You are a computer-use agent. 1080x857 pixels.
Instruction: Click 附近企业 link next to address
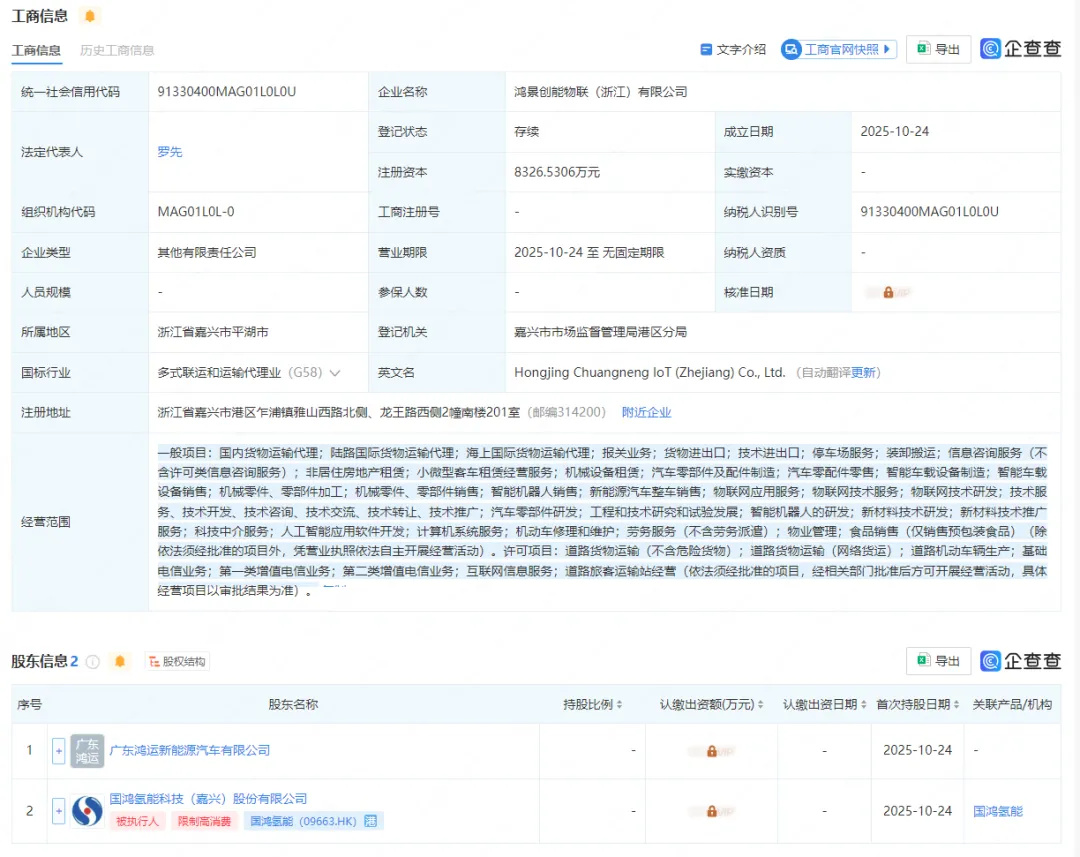646,412
